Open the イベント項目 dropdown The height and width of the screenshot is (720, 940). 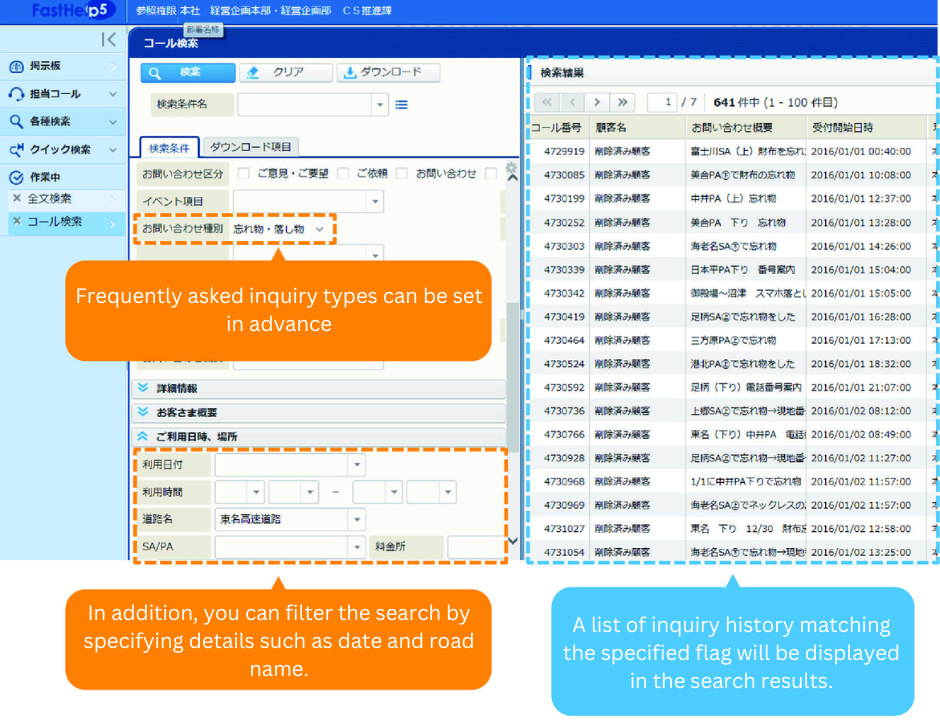(374, 202)
